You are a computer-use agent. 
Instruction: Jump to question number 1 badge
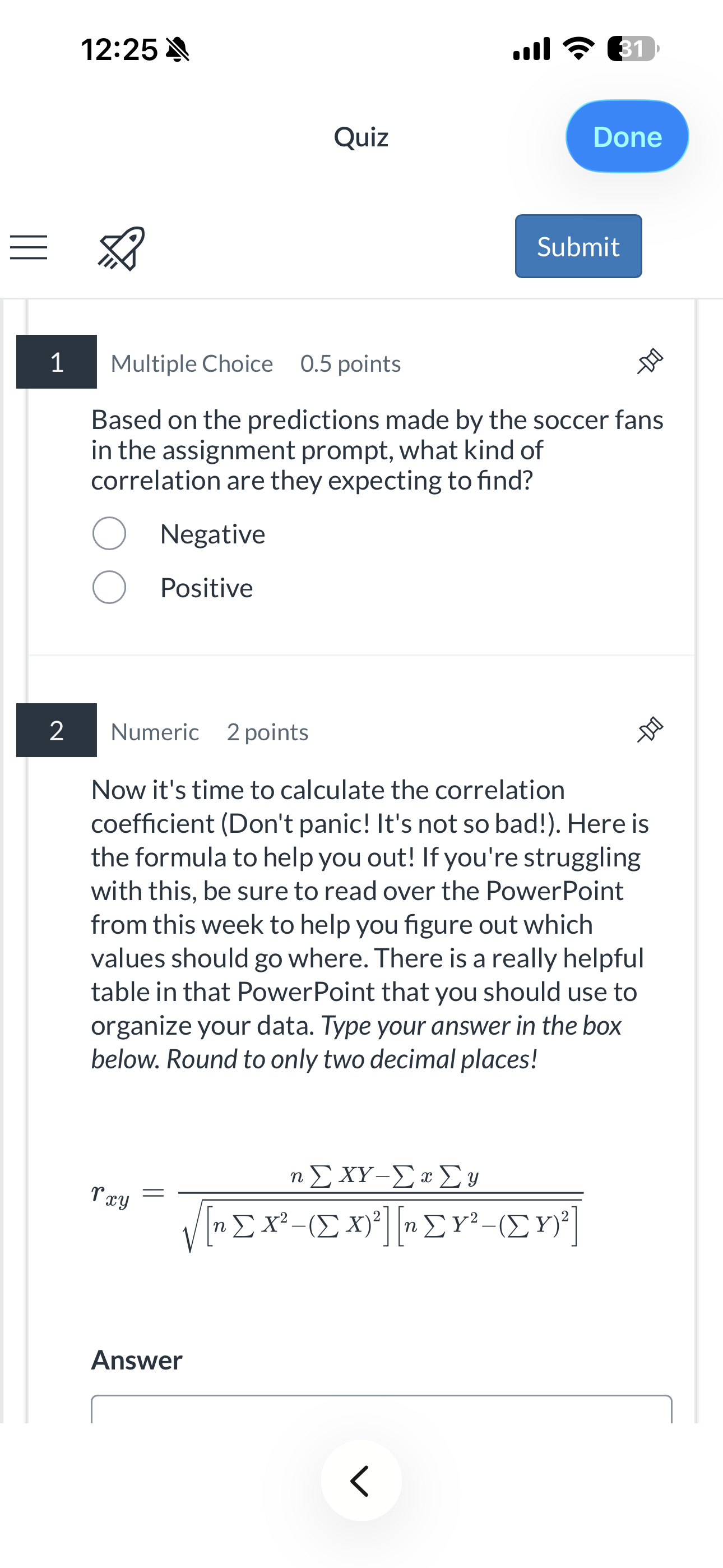(57, 362)
